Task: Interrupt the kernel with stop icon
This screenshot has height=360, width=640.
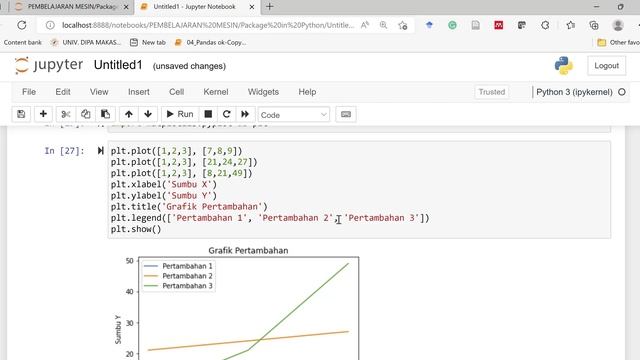Action: pyautogui.click(x=208, y=114)
